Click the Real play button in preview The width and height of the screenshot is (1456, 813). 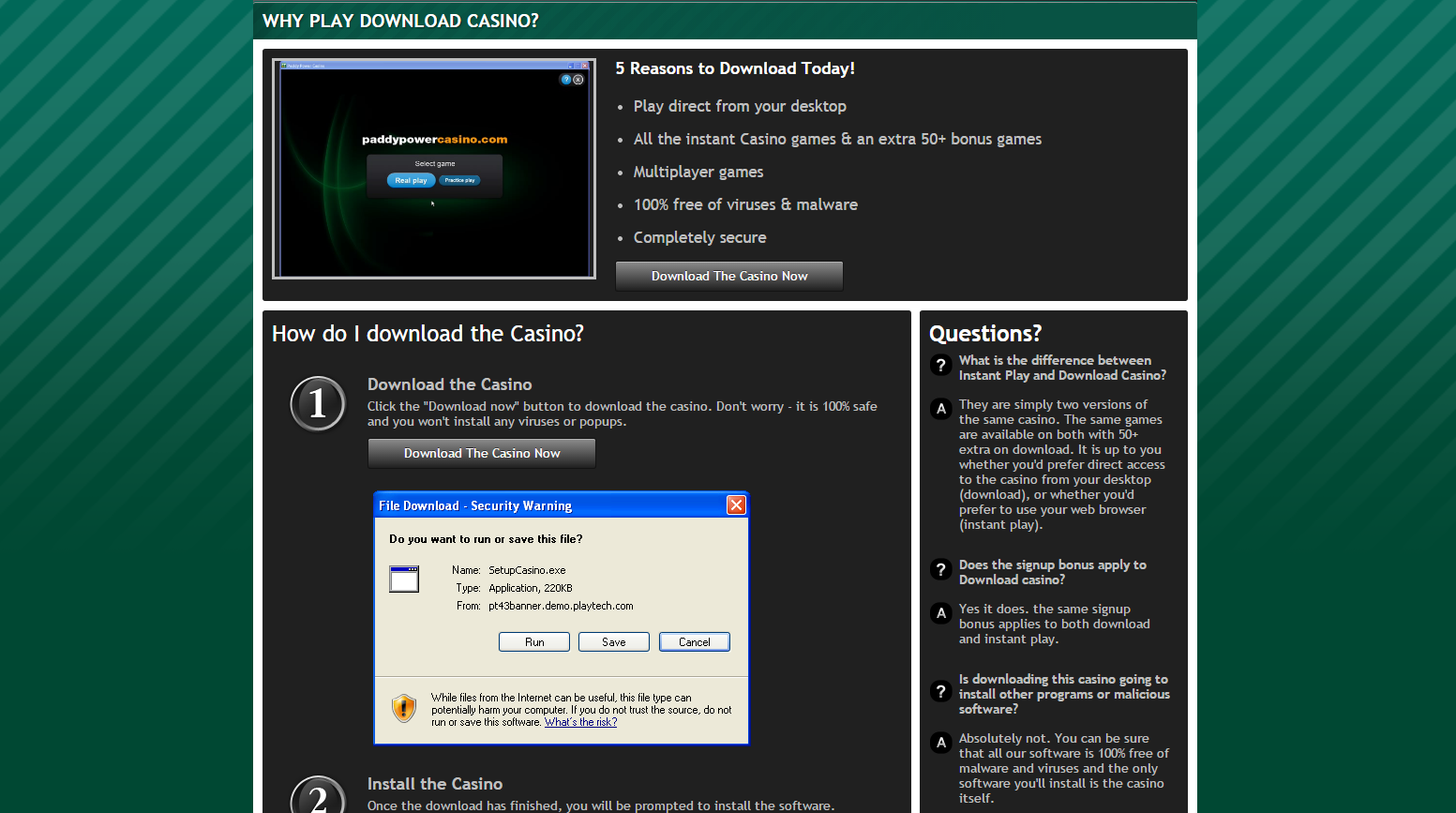point(411,180)
